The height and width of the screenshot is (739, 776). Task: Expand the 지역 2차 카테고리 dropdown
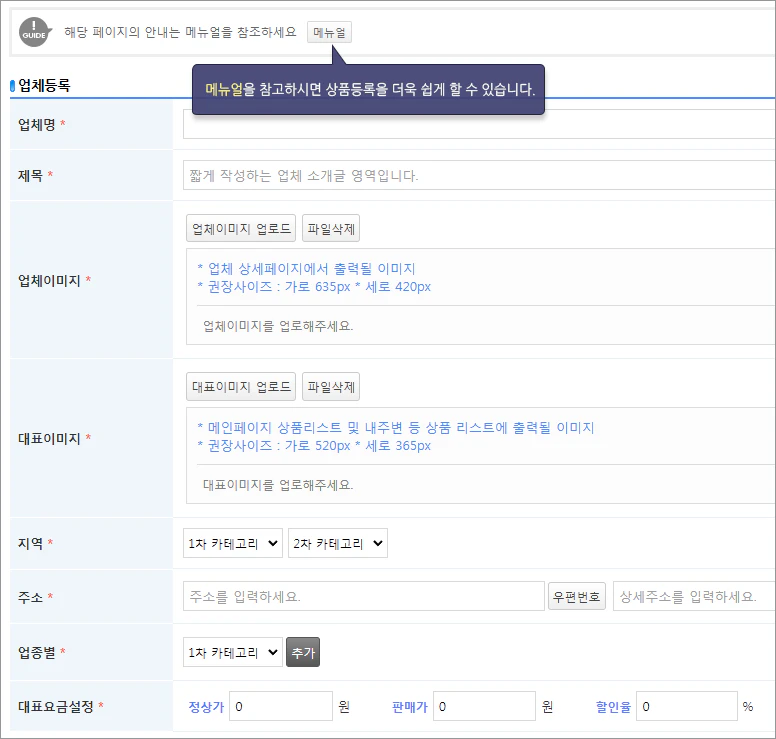(x=338, y=543)
